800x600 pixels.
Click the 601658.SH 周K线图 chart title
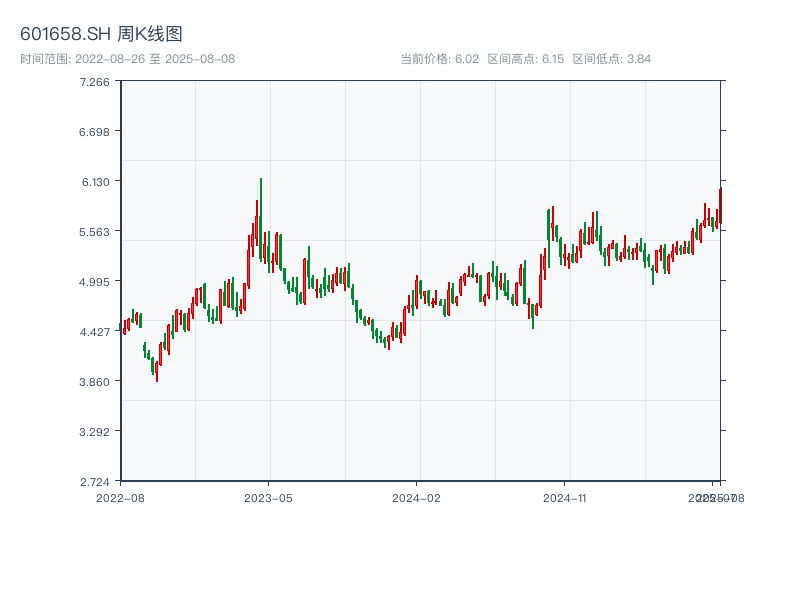(x=101, y=34)
